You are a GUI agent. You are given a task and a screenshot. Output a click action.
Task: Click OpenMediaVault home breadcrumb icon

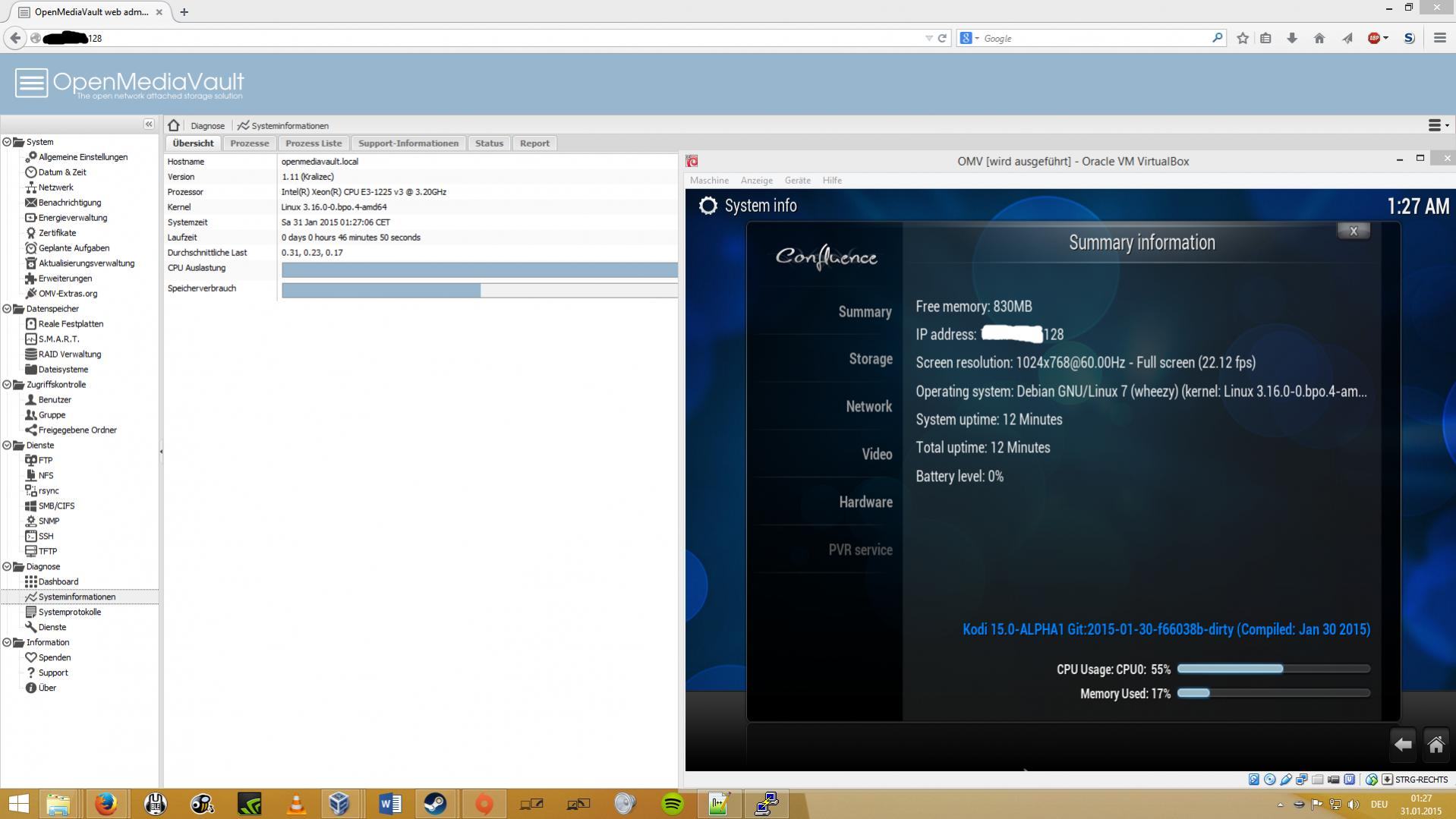tap(174, 125)
